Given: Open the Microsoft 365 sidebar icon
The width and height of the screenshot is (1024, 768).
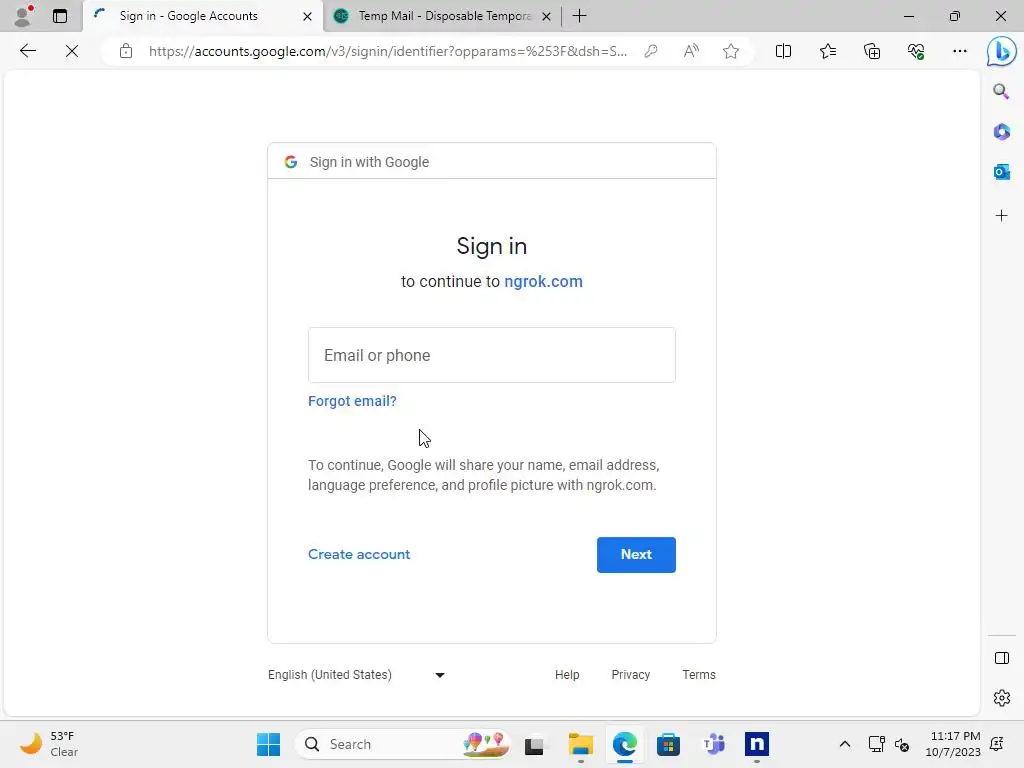Looking at the screenshot, I should coord(1001,132).
